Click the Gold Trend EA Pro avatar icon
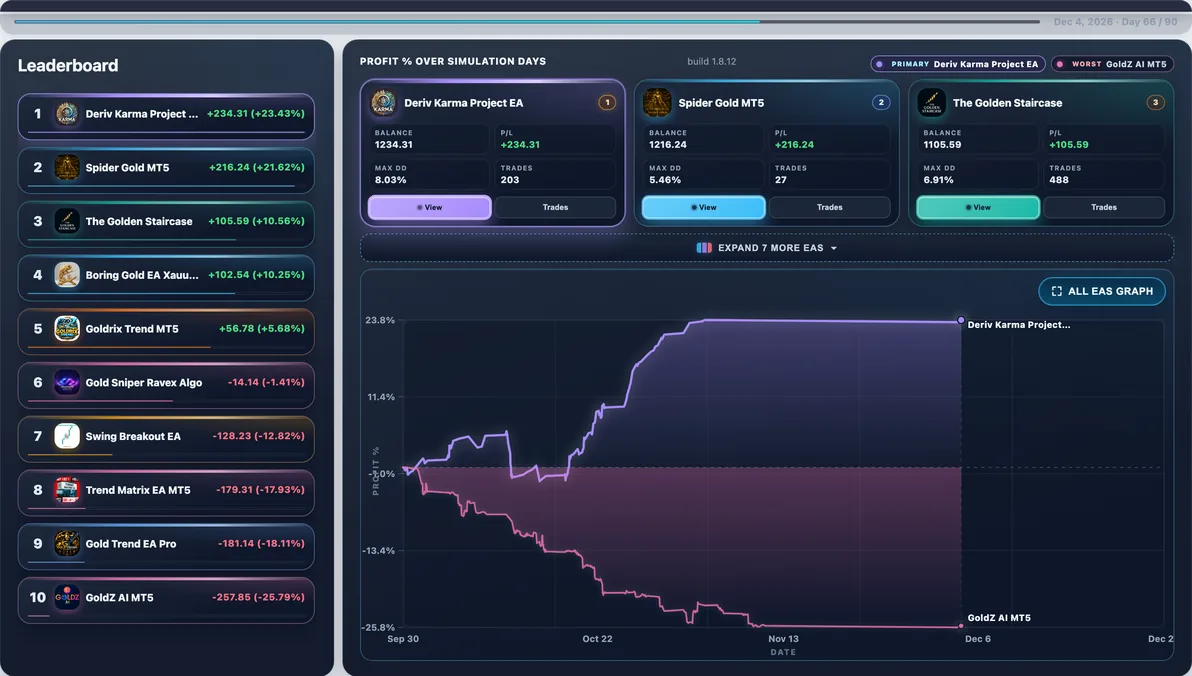Image resolution: width=1192 pixels, height=676 pixels. point(67,544)
